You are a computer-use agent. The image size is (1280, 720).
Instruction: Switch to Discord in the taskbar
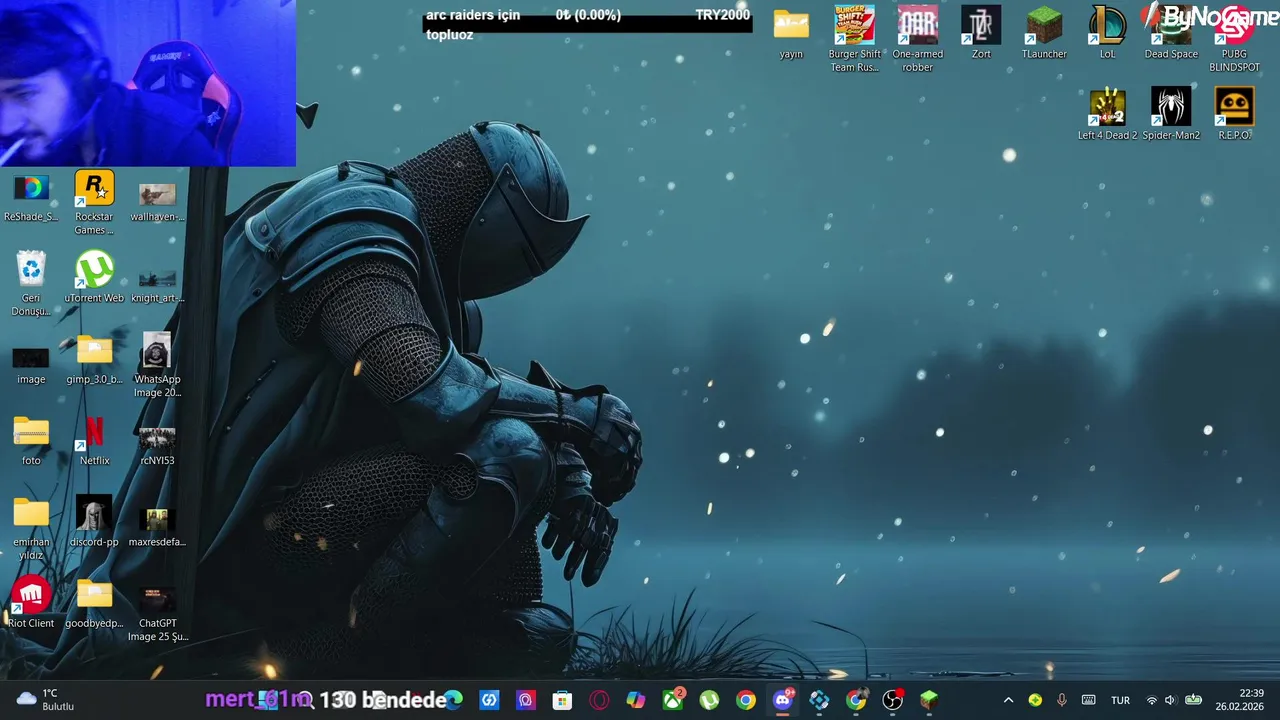[783, 700]
